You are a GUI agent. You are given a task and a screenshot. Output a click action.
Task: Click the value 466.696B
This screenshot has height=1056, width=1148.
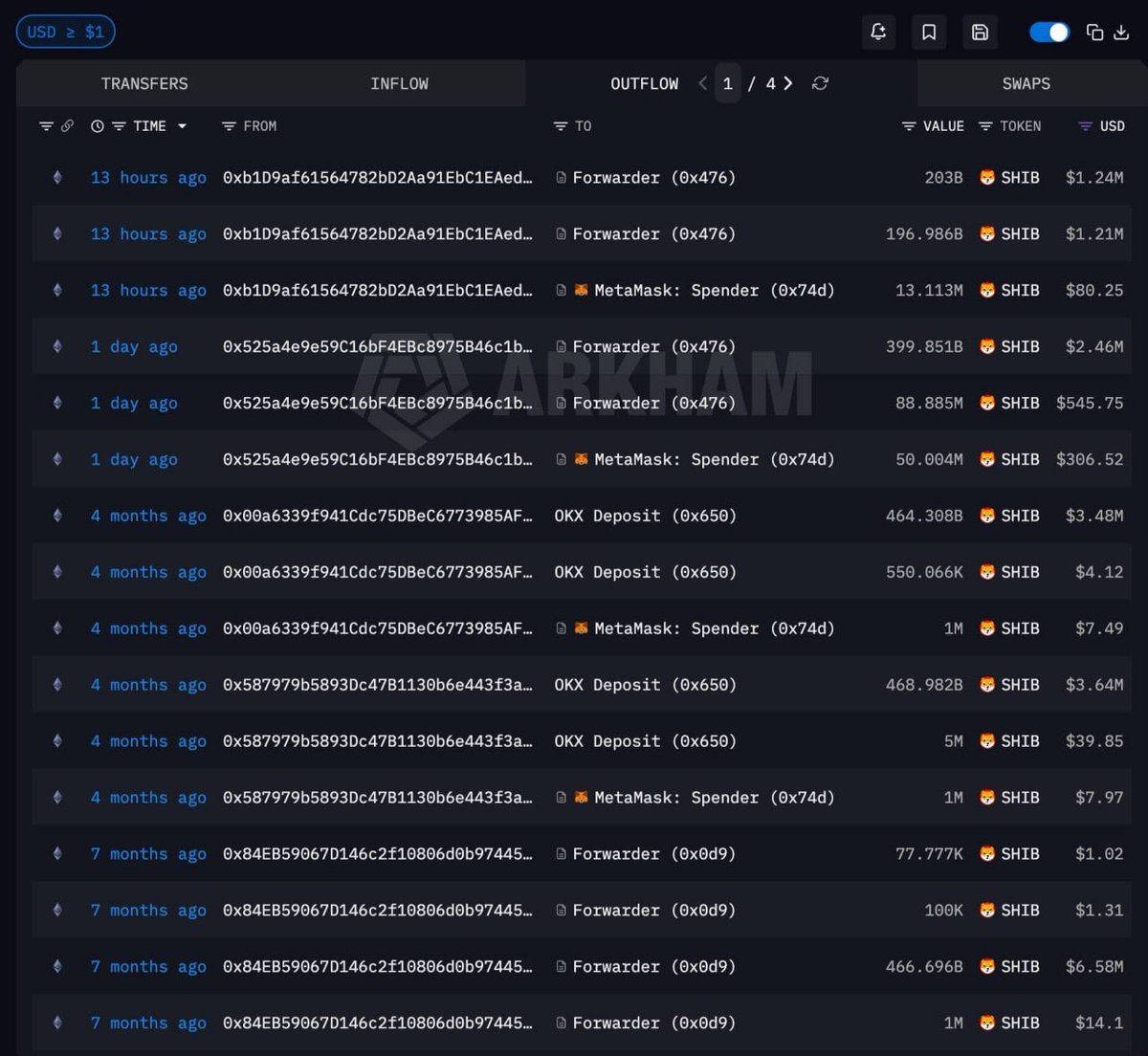(x=924, y=967)
